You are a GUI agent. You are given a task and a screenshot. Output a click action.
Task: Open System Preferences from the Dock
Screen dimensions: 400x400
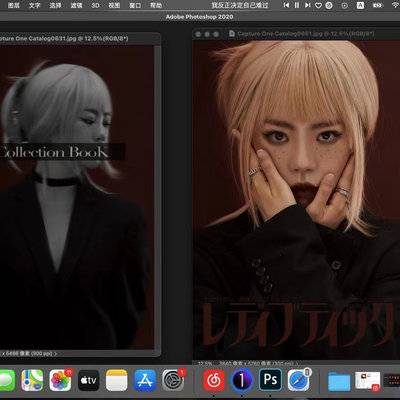[x=173, y=380]
